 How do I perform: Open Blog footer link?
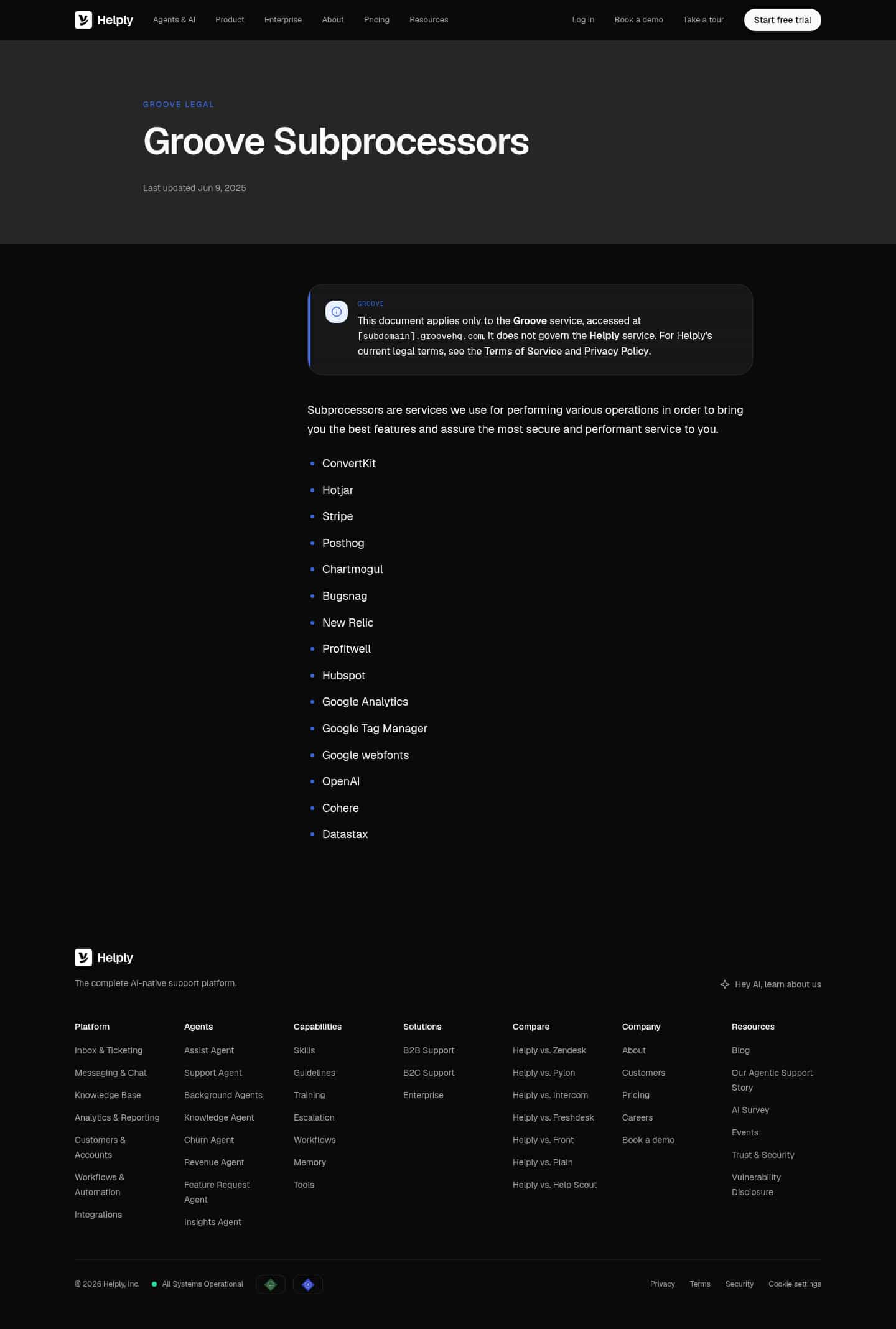point(740,1050)
